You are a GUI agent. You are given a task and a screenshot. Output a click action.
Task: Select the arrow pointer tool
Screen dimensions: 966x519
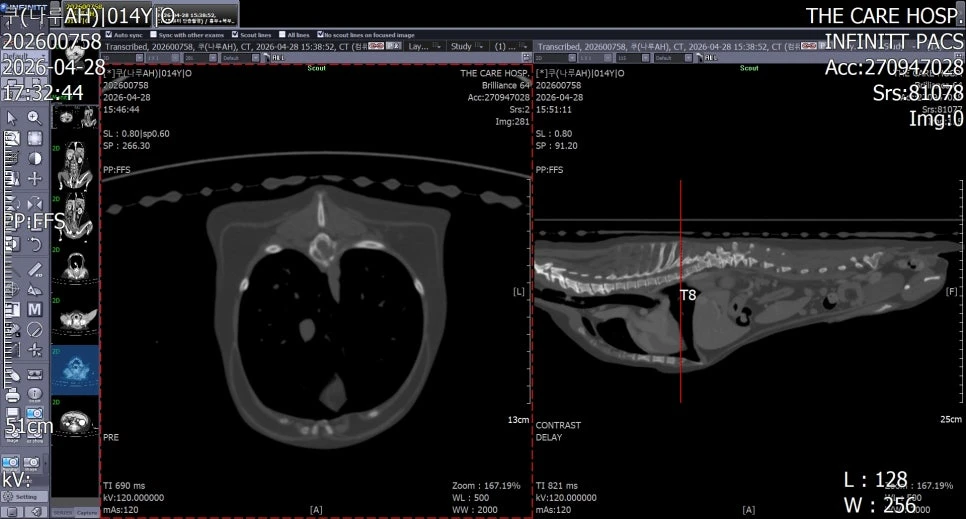[12, 118]
